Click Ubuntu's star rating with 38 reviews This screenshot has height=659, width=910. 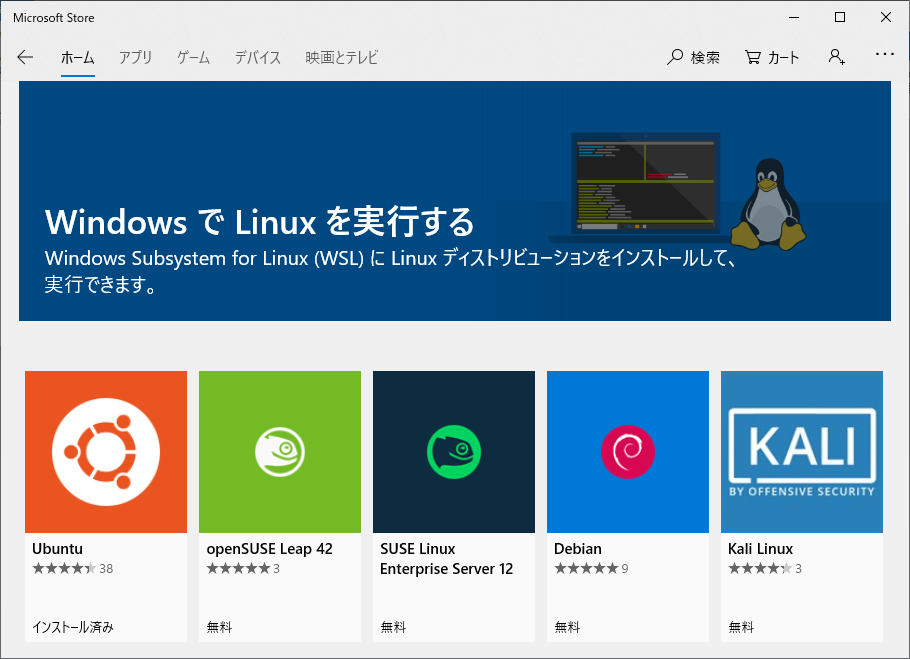click(73, 569)
